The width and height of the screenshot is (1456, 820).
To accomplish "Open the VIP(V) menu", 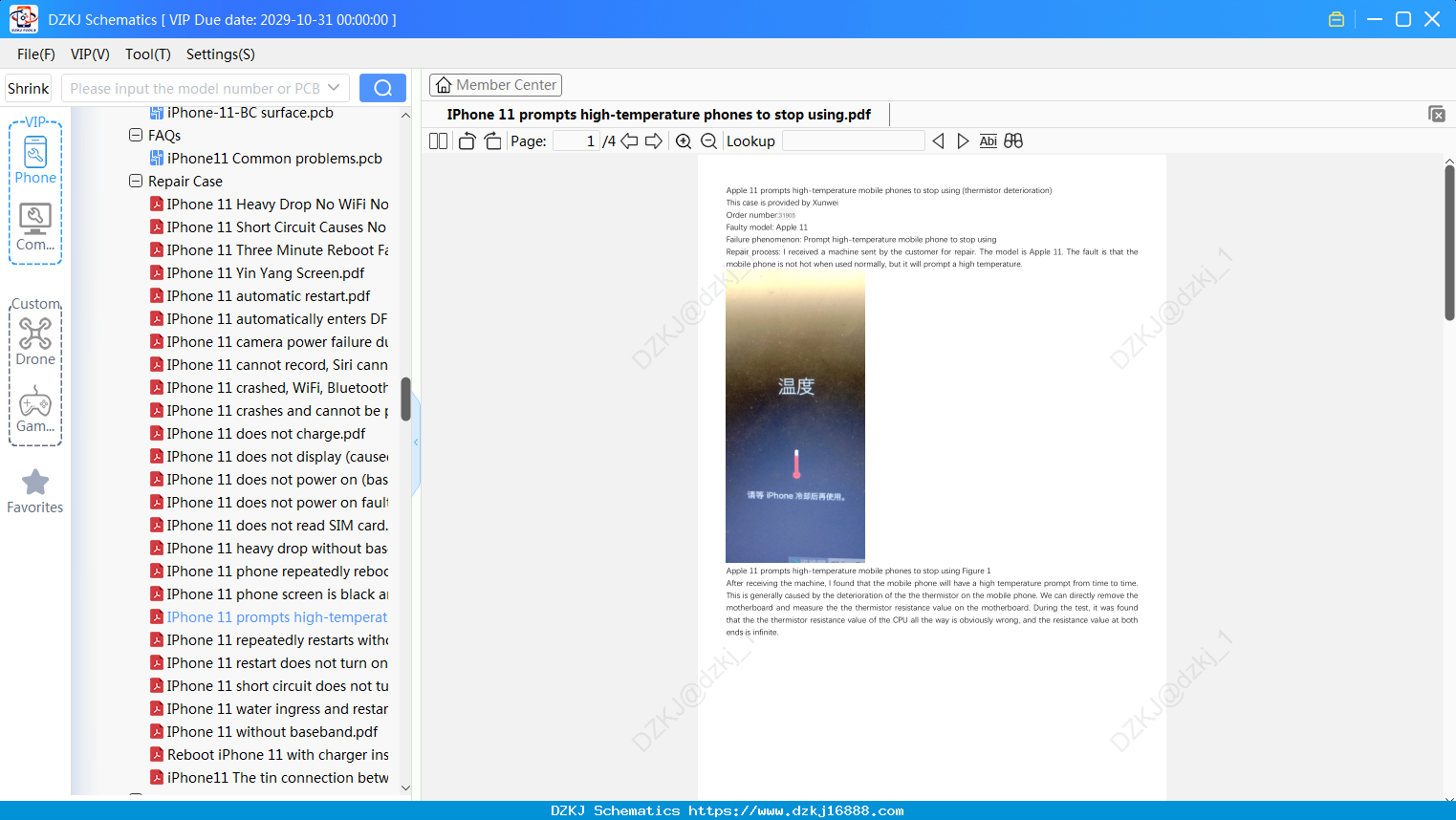I will point(90,54).
